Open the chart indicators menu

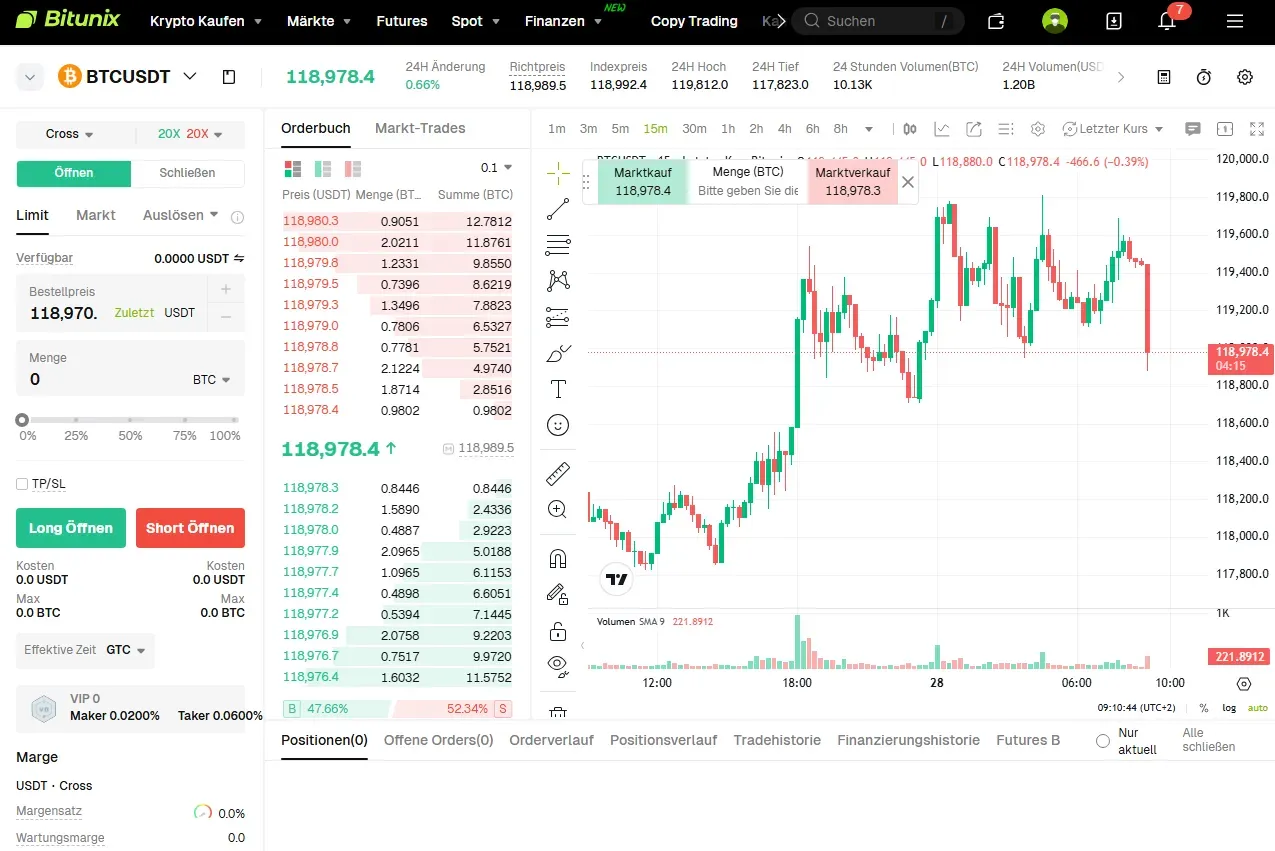(x=942, y=129)
